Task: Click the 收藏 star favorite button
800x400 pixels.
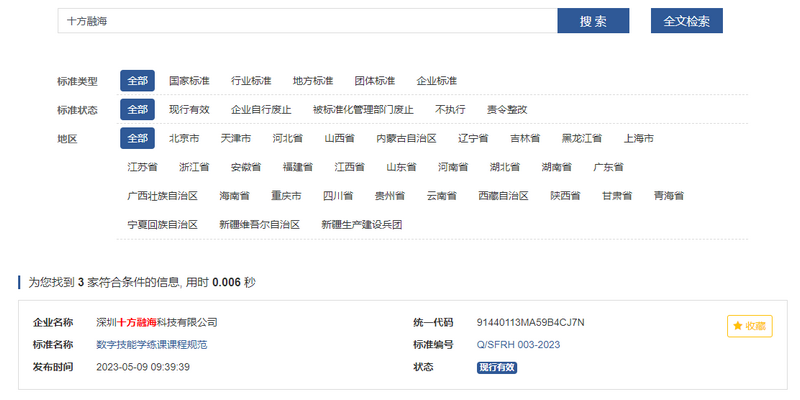Action: point(749,326)
